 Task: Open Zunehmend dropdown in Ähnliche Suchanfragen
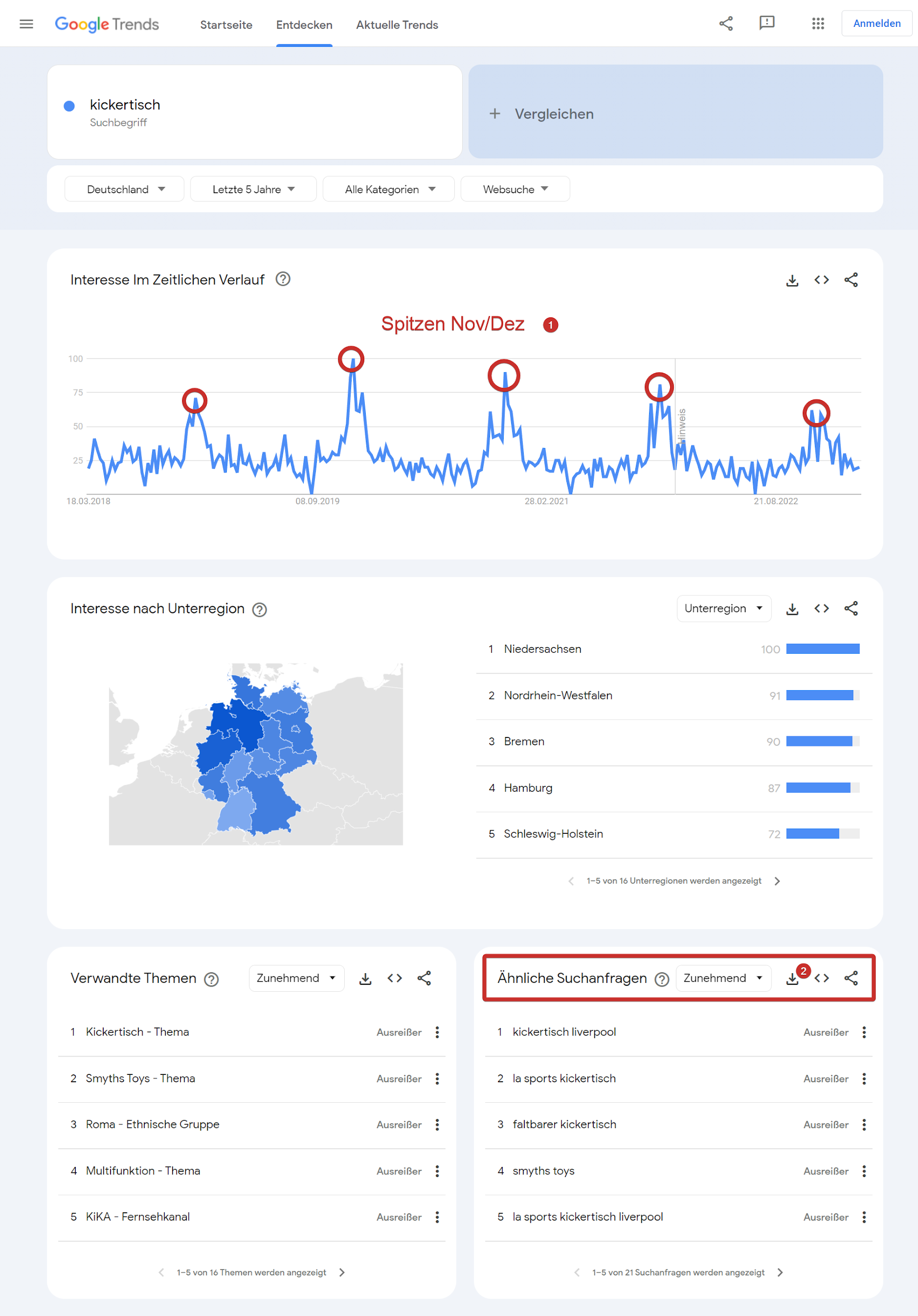point(723,978)
